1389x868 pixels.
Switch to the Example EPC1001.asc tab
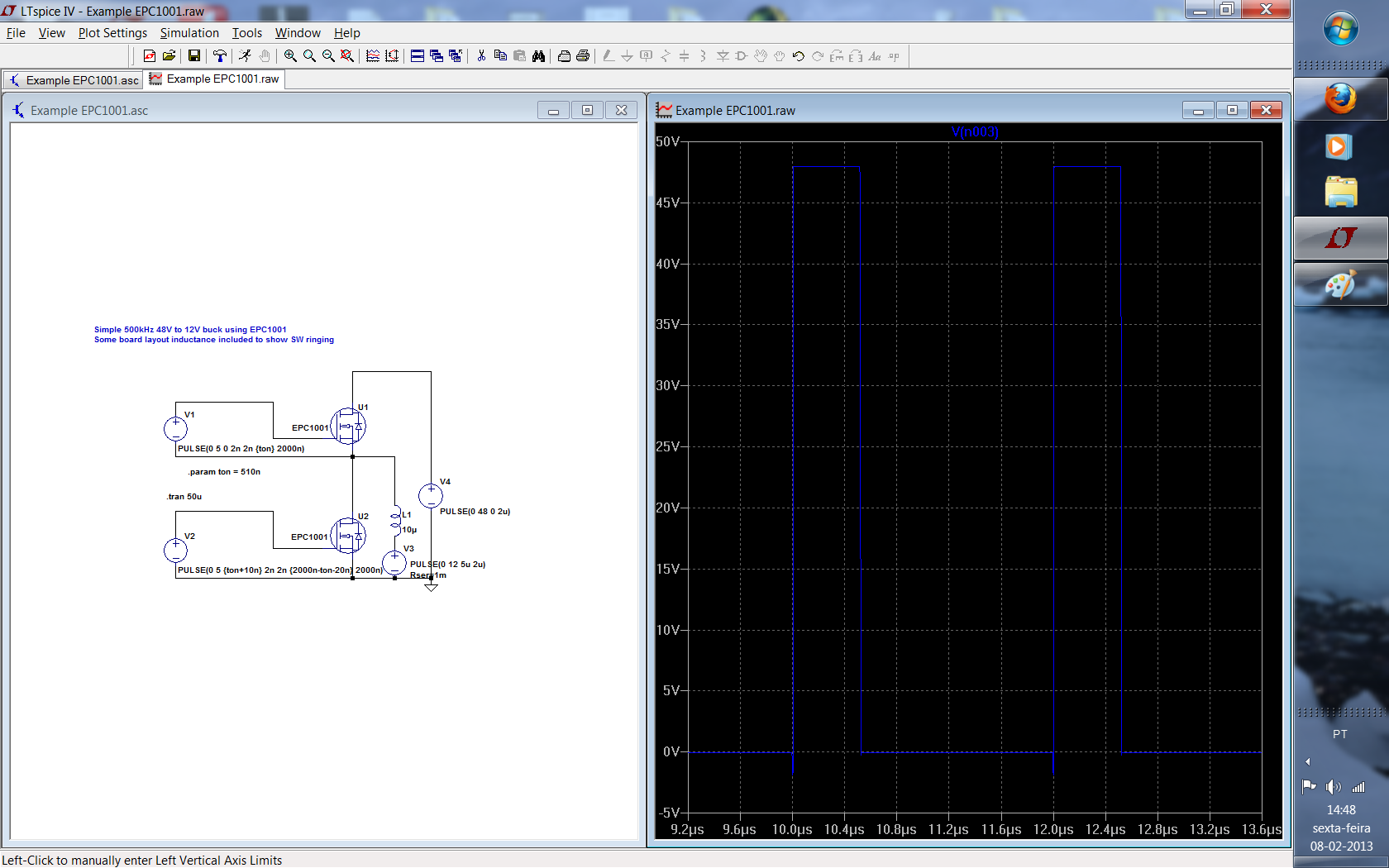pyautogui.click(x=74, y=80)
